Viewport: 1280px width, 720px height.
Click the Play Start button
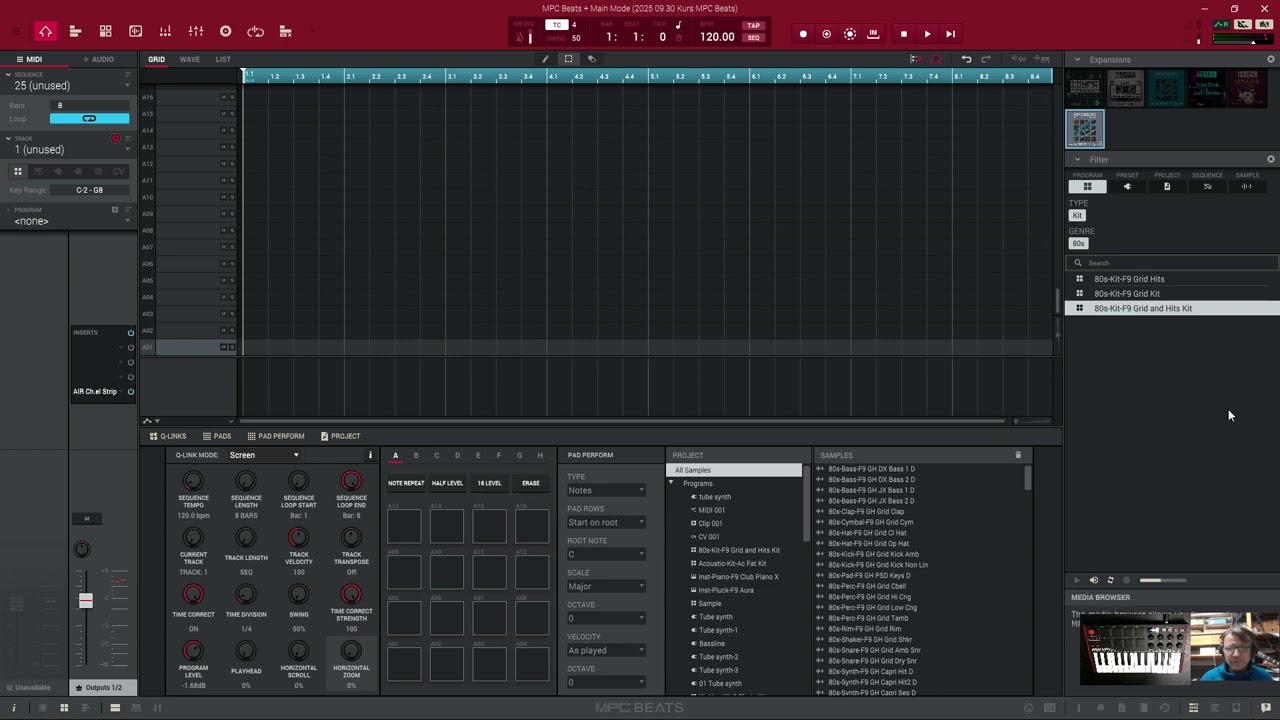click(x=950, y=34)
